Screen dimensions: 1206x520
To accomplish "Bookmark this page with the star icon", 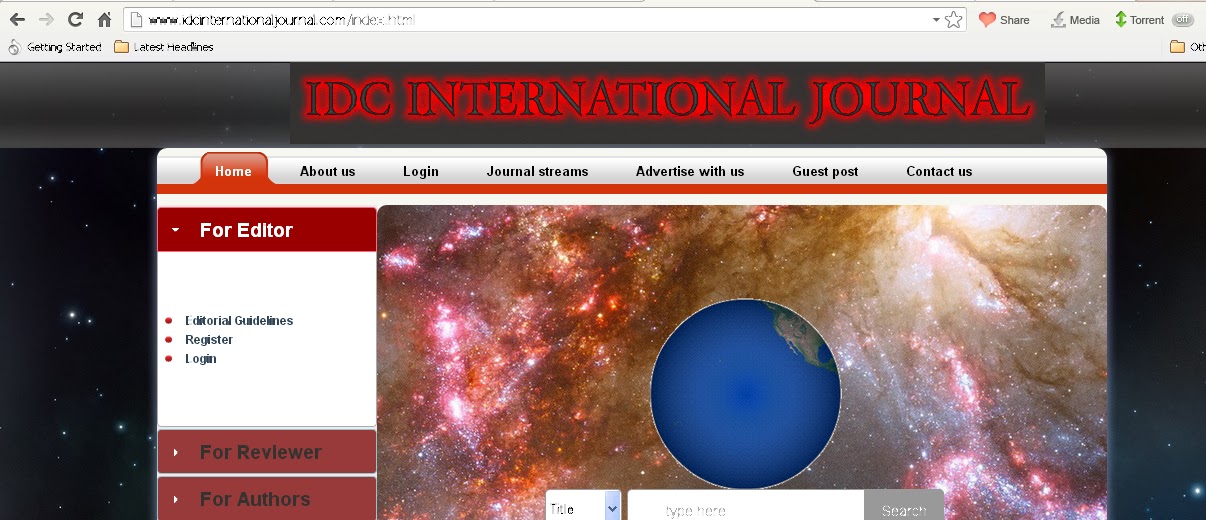I will click(954, 19).
